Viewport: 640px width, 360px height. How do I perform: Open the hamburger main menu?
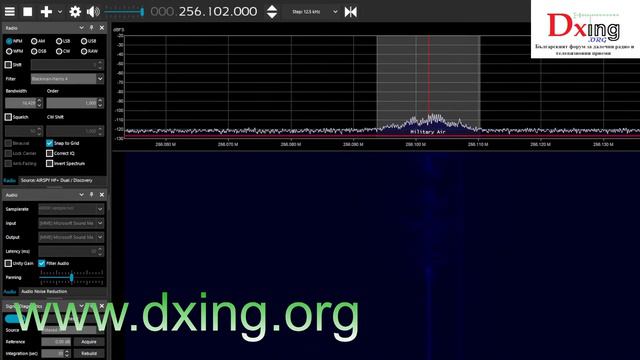coord(9,12)
